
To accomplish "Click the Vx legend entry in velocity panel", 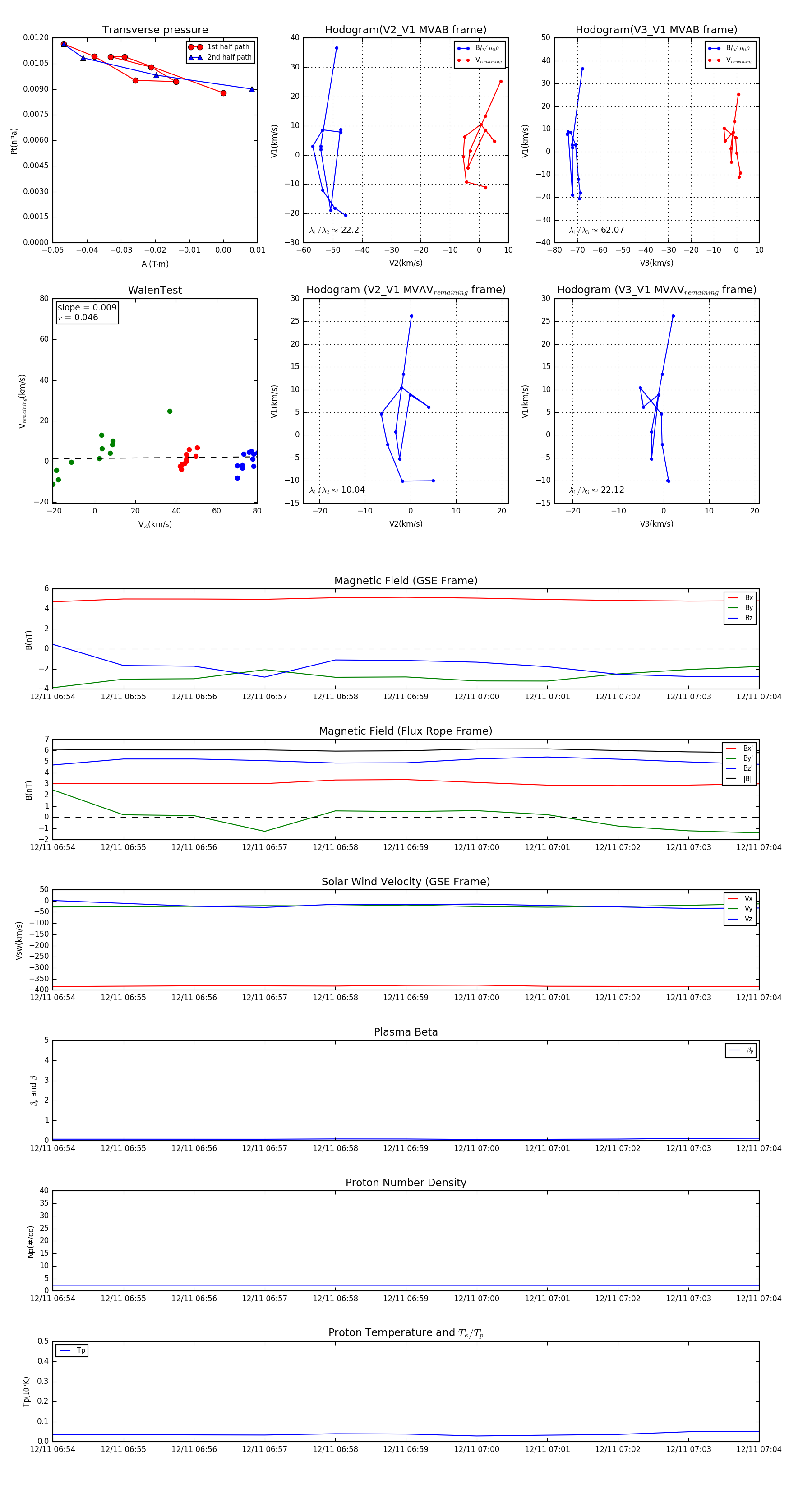I will click(740, 899).
